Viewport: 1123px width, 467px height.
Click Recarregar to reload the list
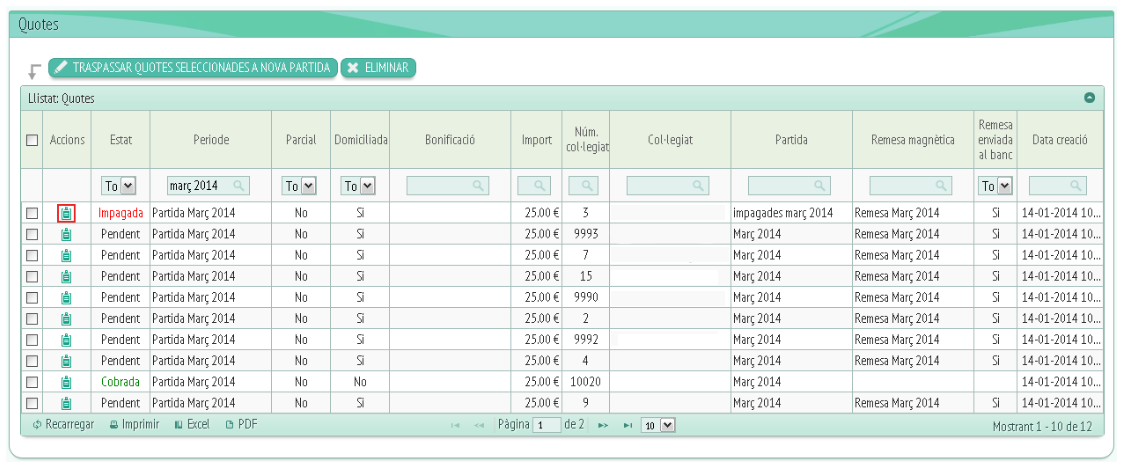pyautogui.click(x=63, y=425)
